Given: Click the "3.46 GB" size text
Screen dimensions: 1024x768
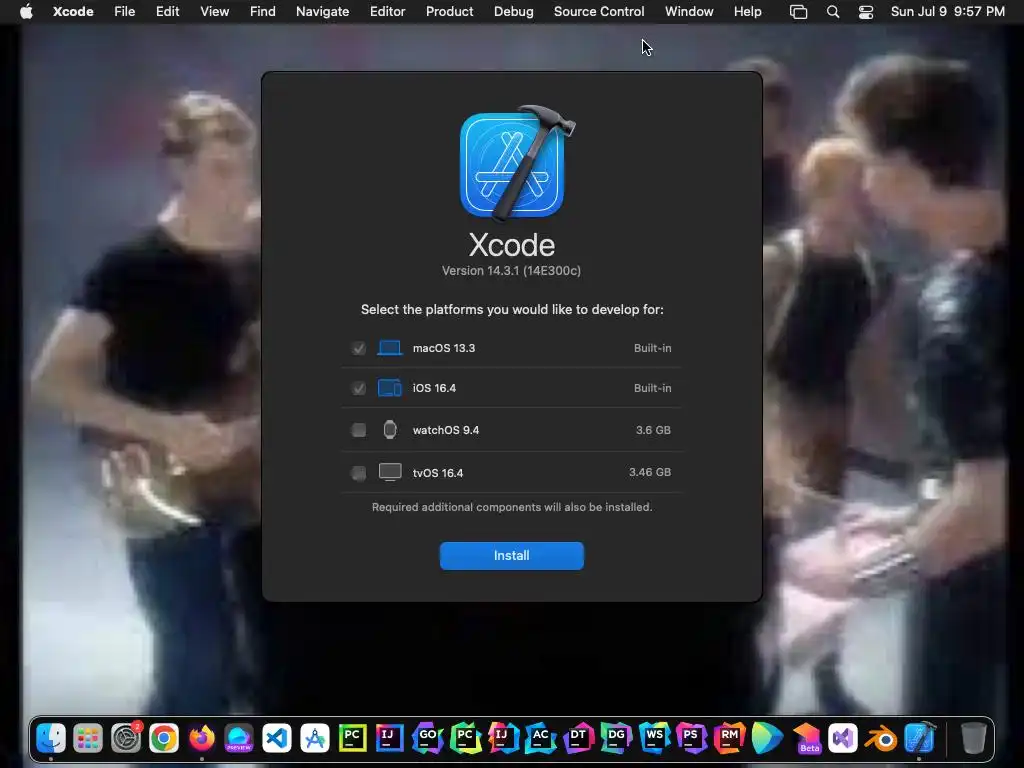Looking at the screenshot, I should pyautogui.click(x=650, y=472).
